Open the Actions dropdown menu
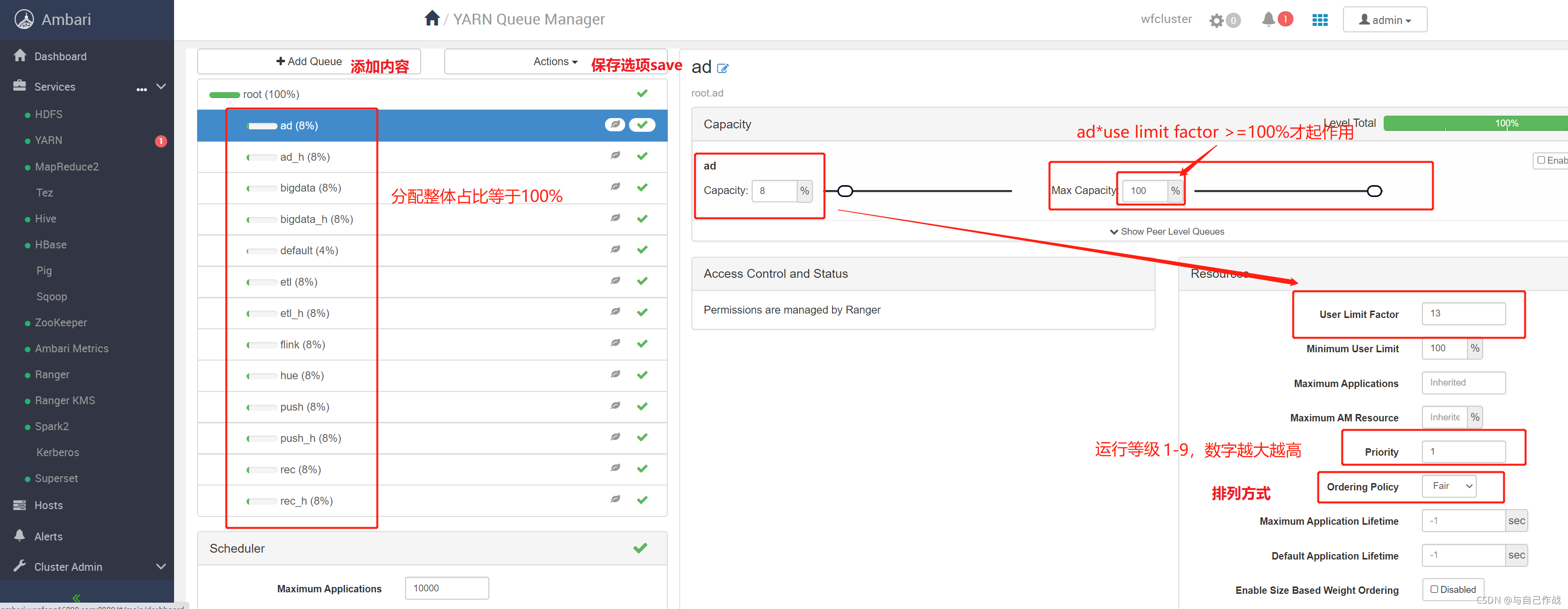This screenshot has width=1568, height=609. (x=555, y=61)
